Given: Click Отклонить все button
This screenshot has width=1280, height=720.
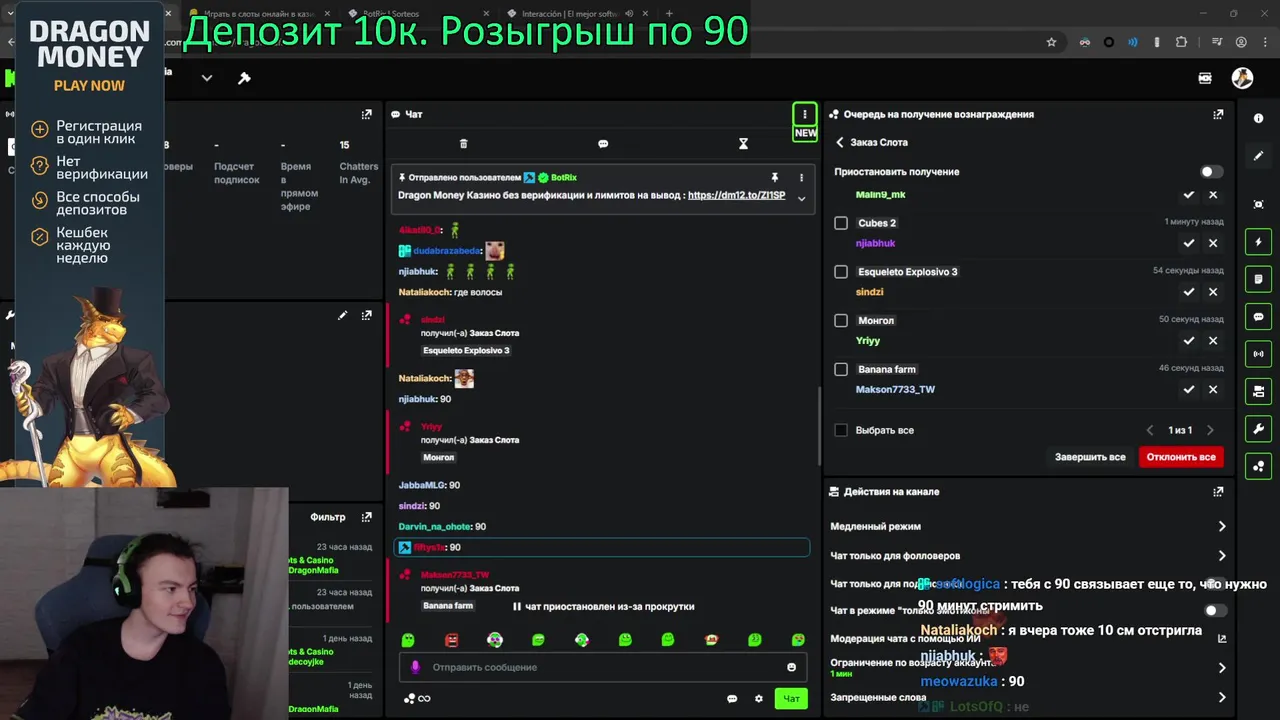Looking at the screenshot, I should click(x=1181, y=457).
